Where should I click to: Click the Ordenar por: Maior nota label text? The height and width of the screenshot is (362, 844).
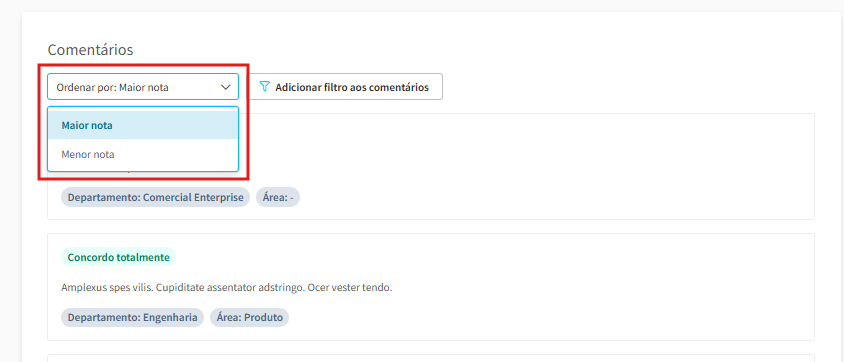pos(112,87)
